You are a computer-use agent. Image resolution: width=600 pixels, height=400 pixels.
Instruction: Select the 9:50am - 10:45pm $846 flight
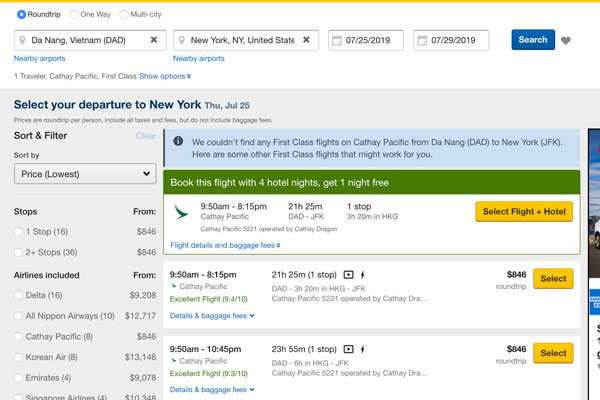pyautogui.click(x=553, y=353)
